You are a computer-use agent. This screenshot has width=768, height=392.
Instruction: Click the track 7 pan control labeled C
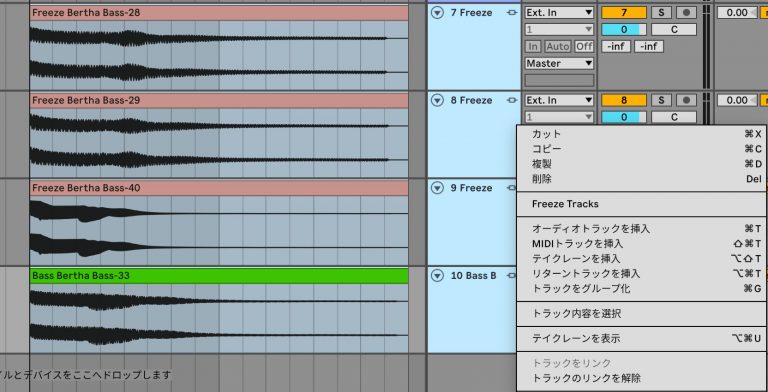[x=674, y=29]
